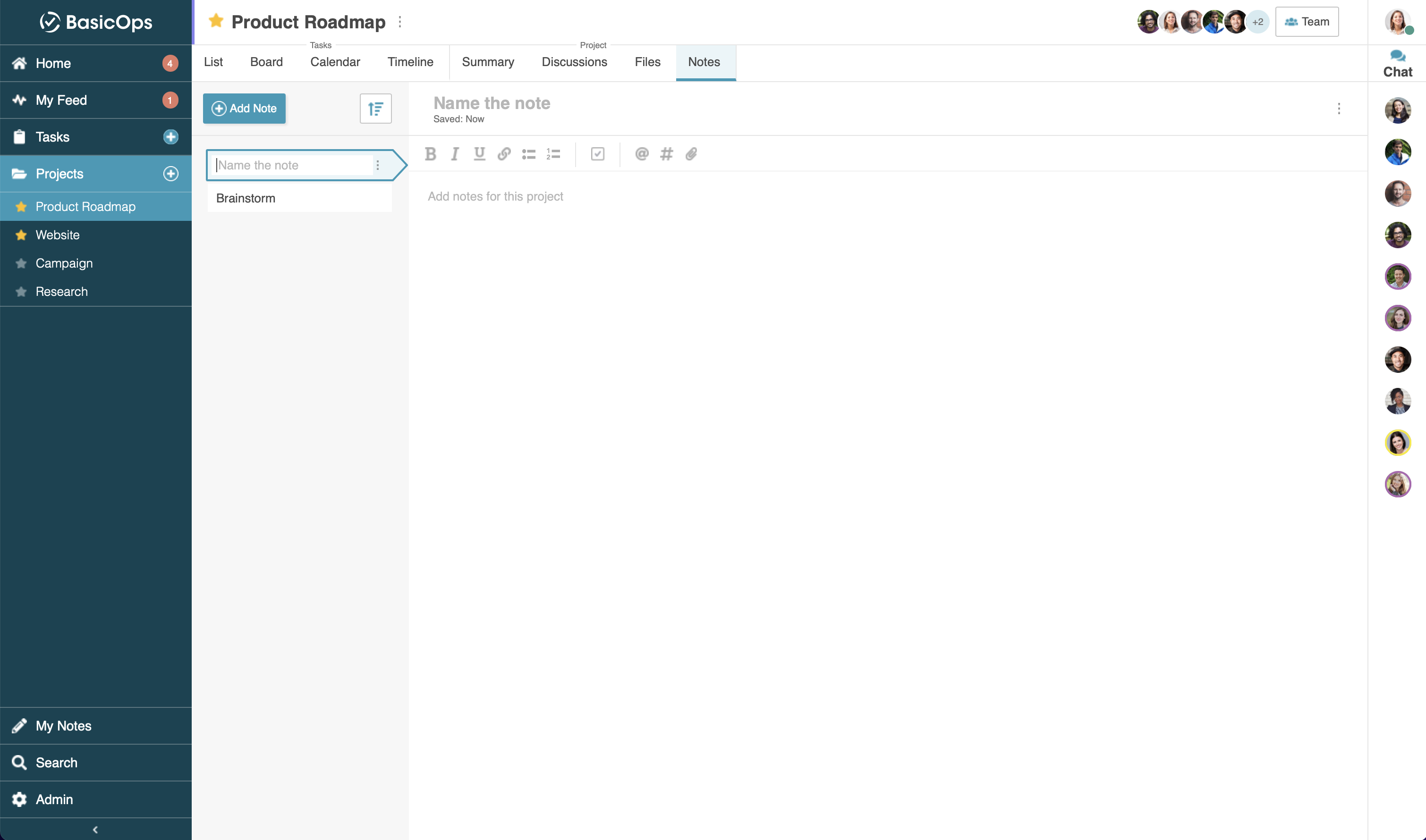Open project menu beside Product Roadmap title
Image resolution: width=1426 pixels, height=840 pixels.
[400, 22]
